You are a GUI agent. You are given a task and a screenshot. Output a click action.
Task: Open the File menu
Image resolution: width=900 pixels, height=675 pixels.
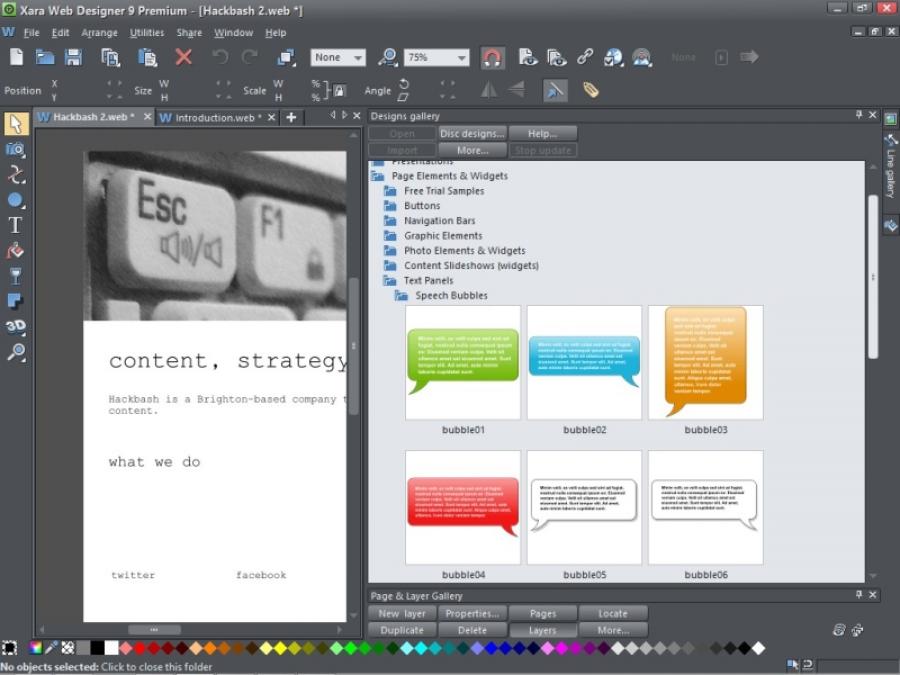32,33
